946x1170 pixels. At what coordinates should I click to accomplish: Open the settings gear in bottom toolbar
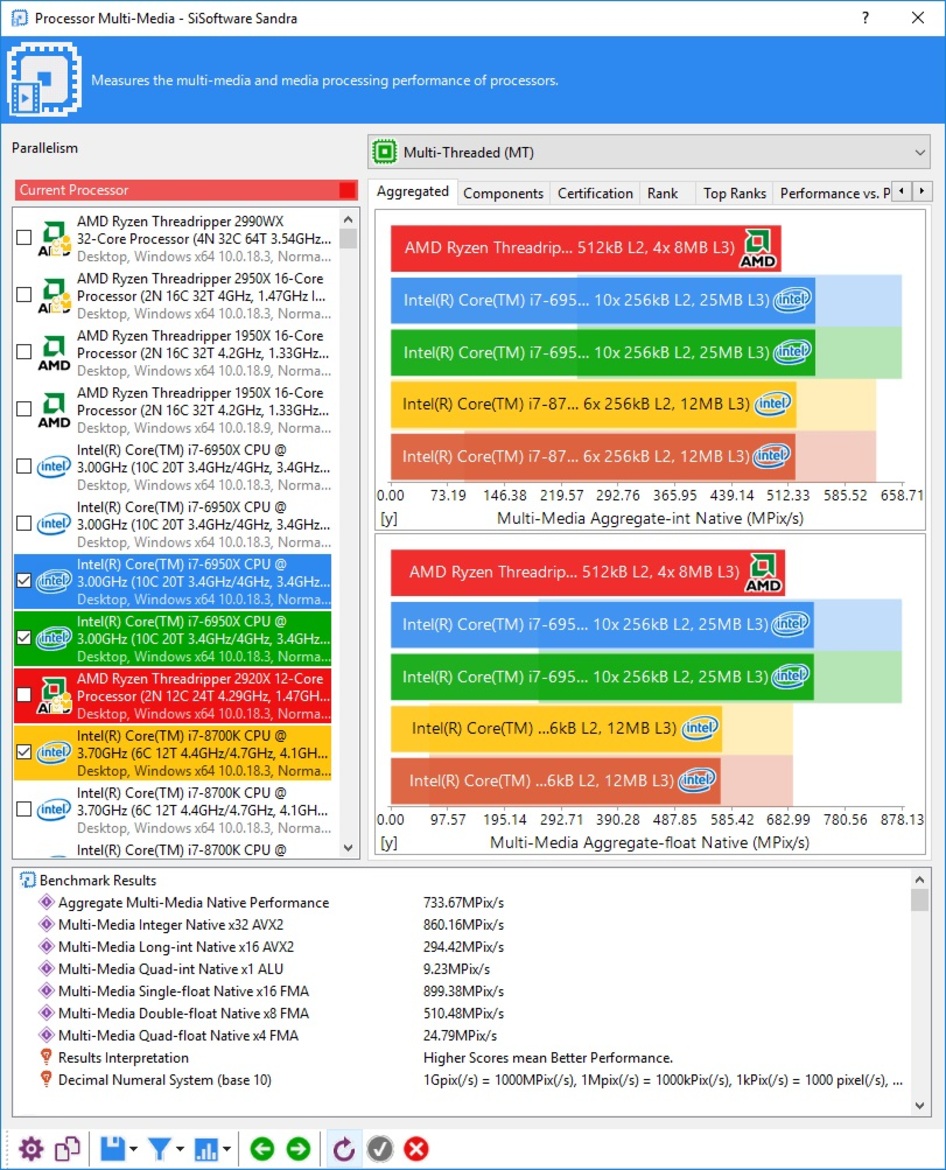click(31, 1148)
